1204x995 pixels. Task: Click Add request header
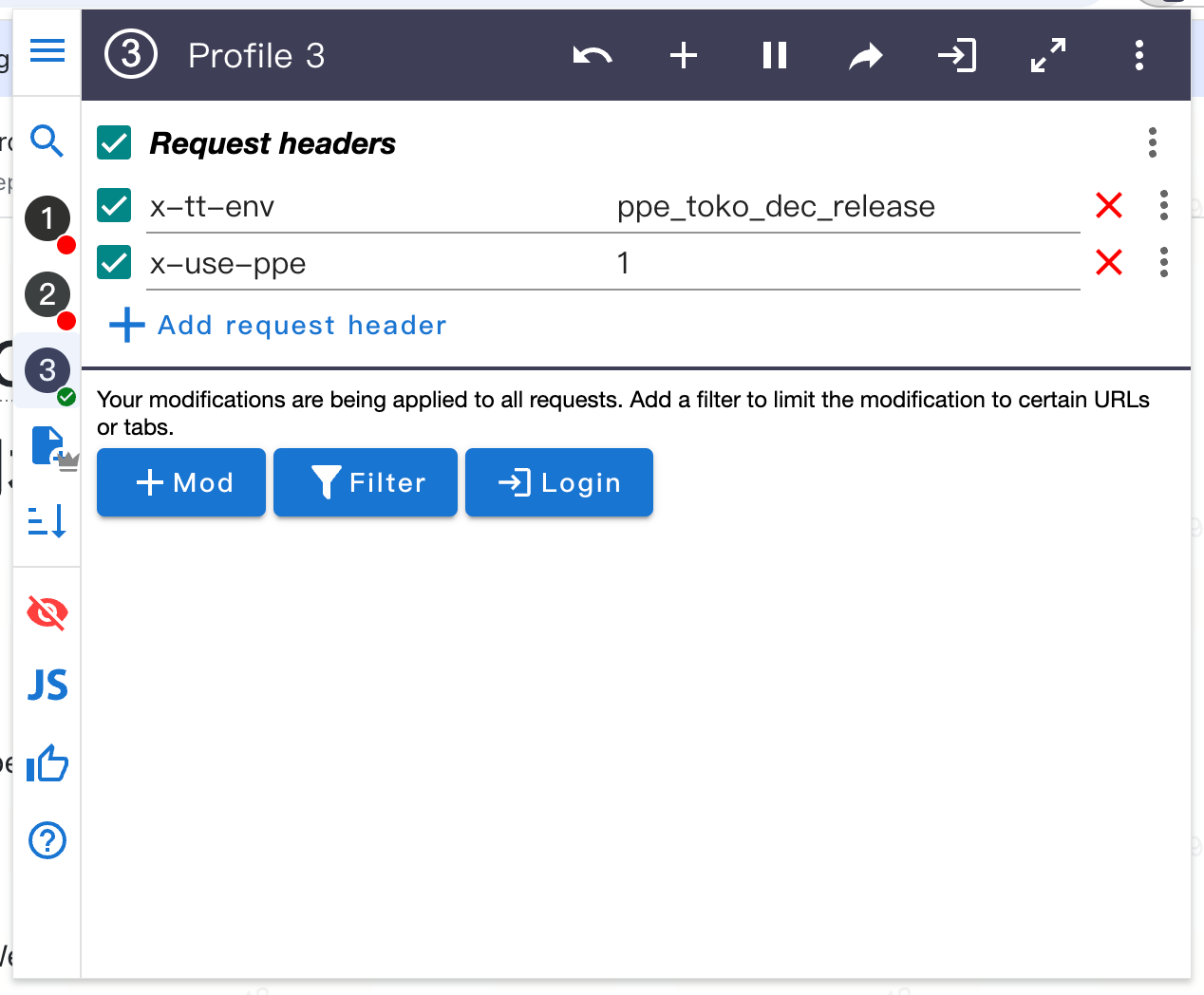278,325
